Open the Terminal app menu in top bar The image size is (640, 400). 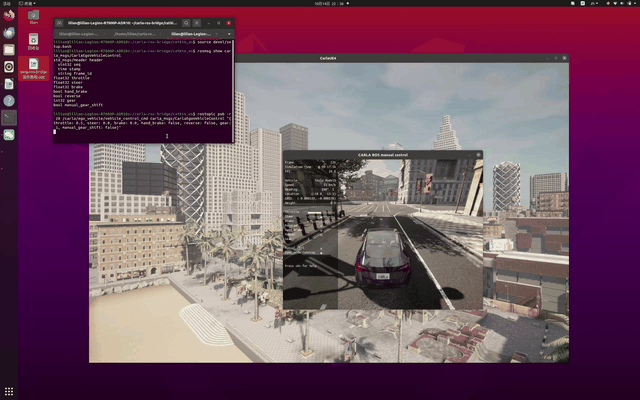pyautogui.click(x=27, y=3)
